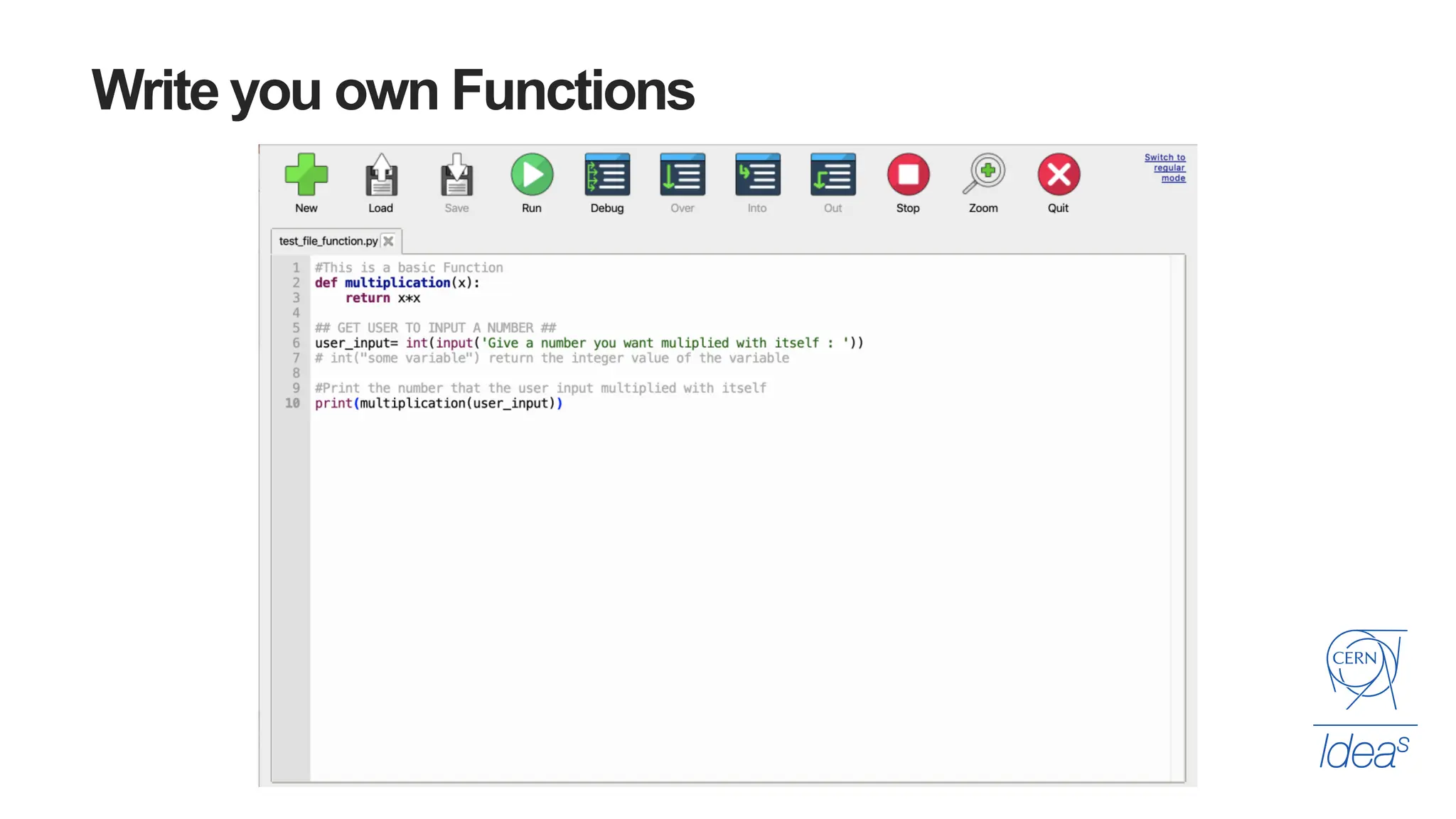The height and width of the screenshot is (819, 1456).
Task: Click line number 1 in the gutter
Action: (x=296, y=268)
